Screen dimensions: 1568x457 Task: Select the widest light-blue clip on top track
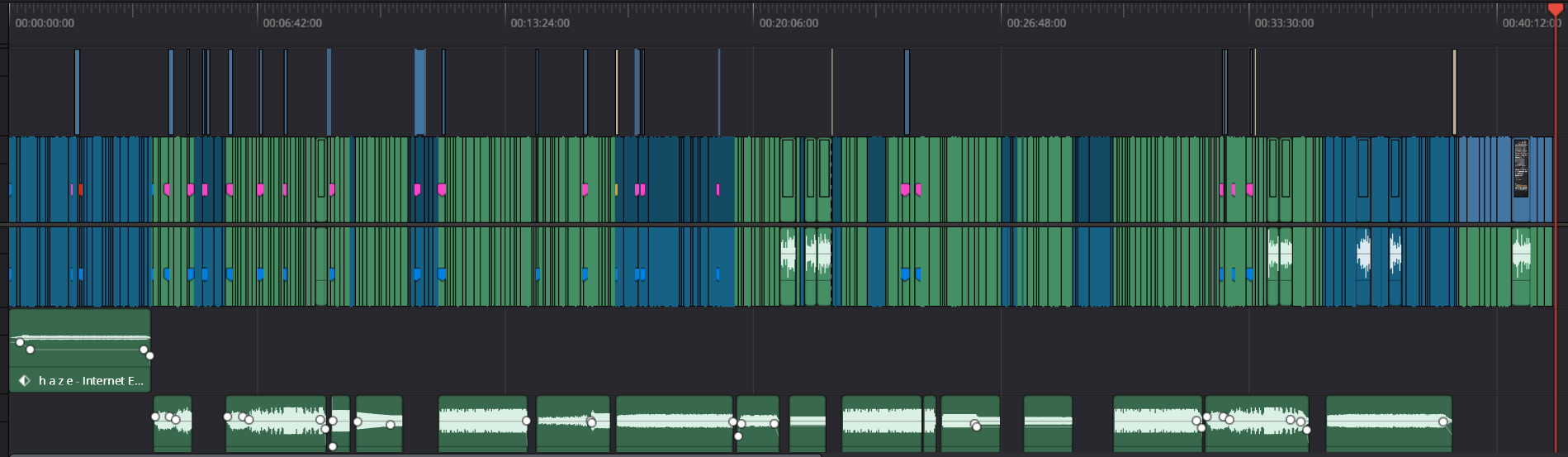[420, 91]
